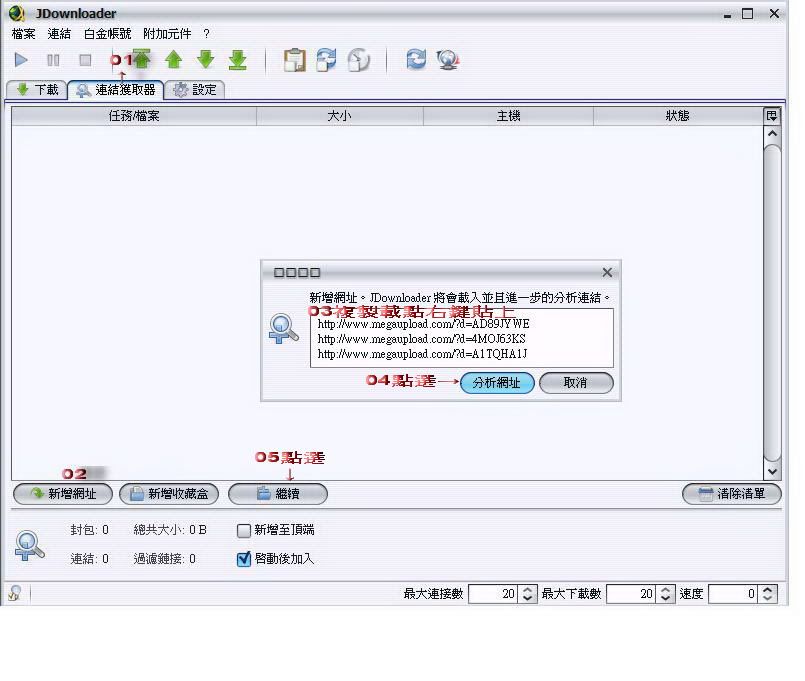Viewport: 805px width, 681px height.
Task: Click the clock-page toolbar icon
Action: click(359, 60)
